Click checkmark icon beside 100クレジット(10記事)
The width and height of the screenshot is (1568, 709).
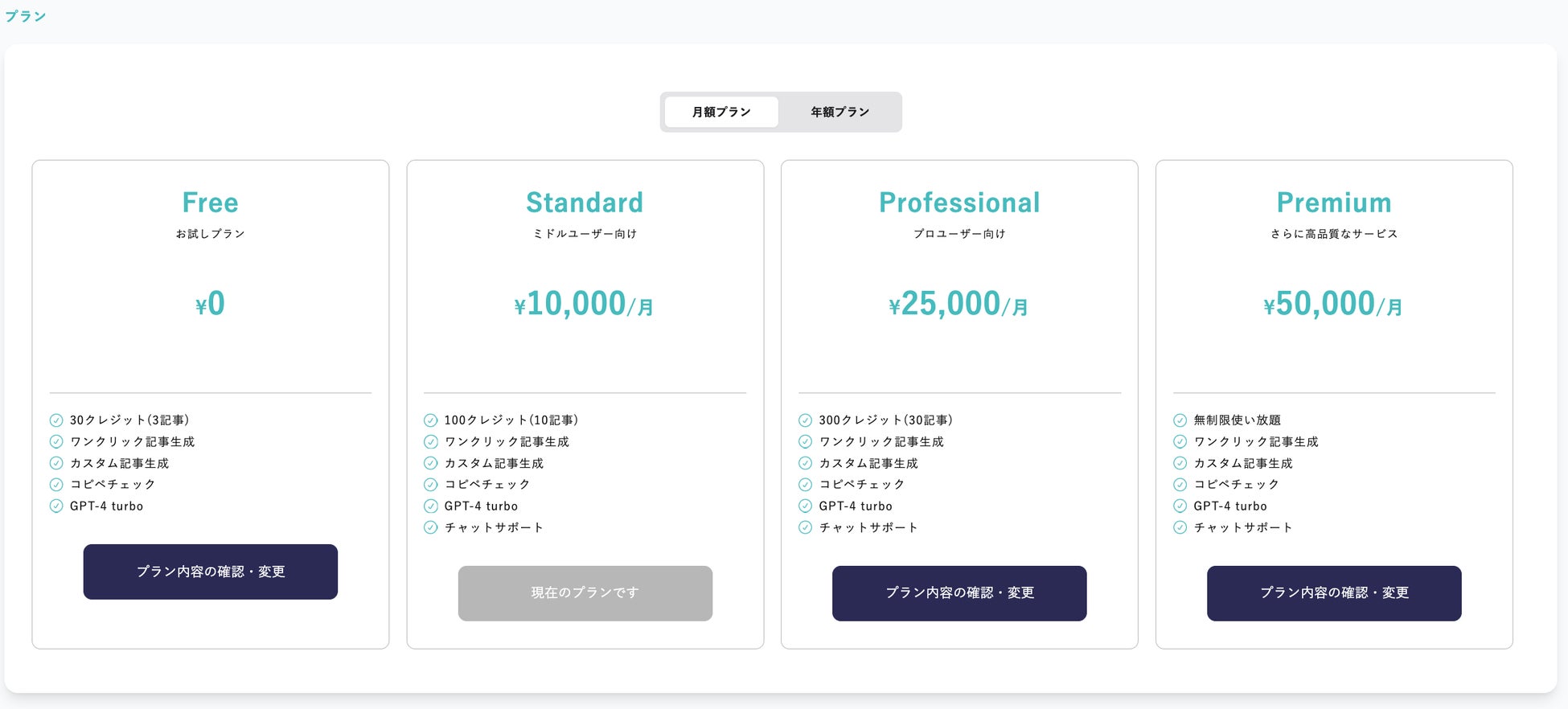pos(431,420)
